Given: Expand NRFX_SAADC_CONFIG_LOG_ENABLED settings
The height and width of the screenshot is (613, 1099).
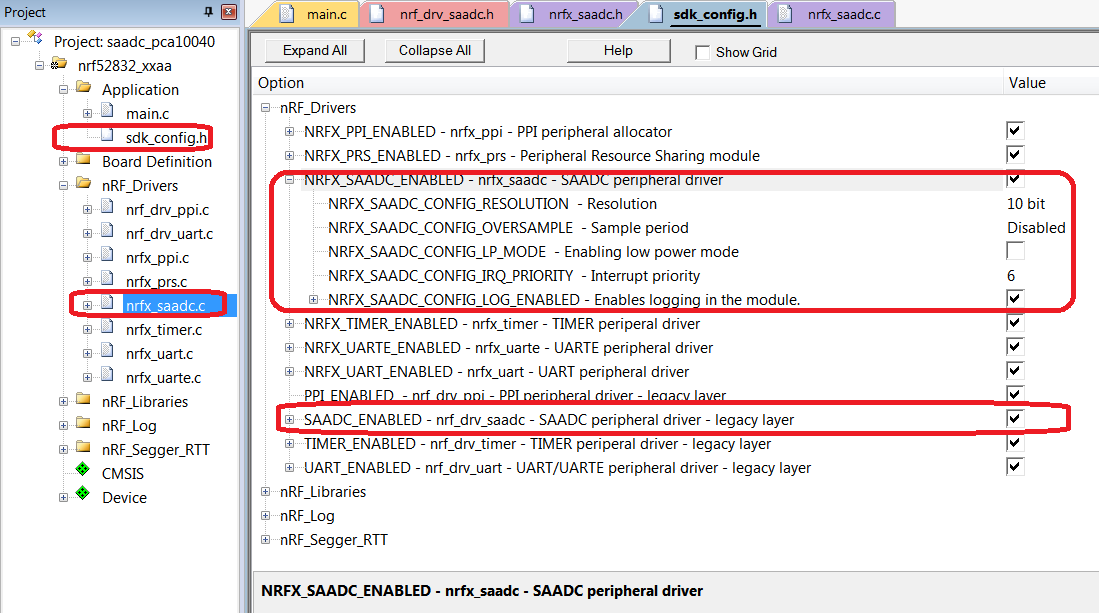Looking at the screenshot, I should click(x=313, y=299).
